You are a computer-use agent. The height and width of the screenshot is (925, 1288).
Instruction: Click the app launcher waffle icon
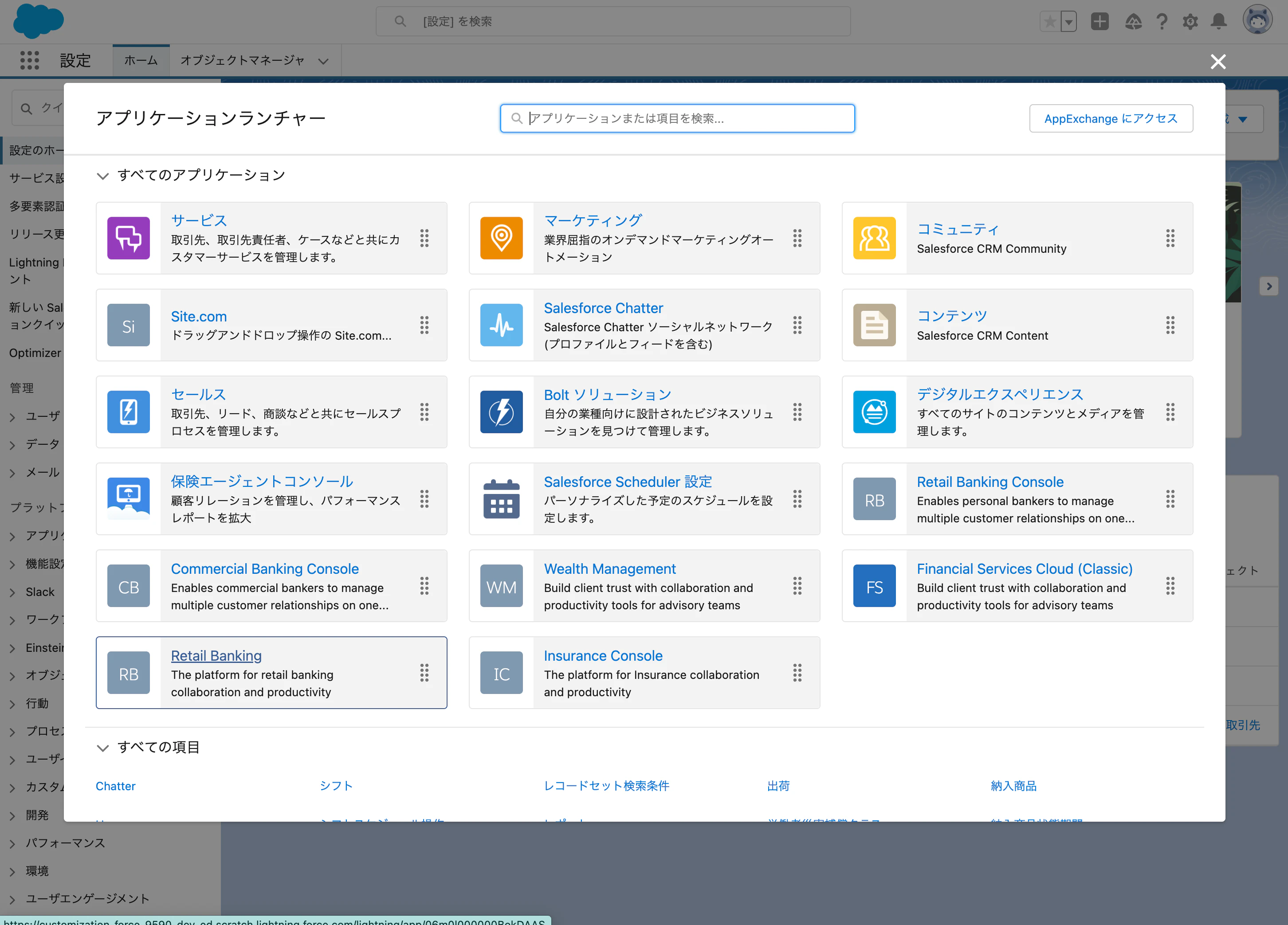(x=30, y=60)
